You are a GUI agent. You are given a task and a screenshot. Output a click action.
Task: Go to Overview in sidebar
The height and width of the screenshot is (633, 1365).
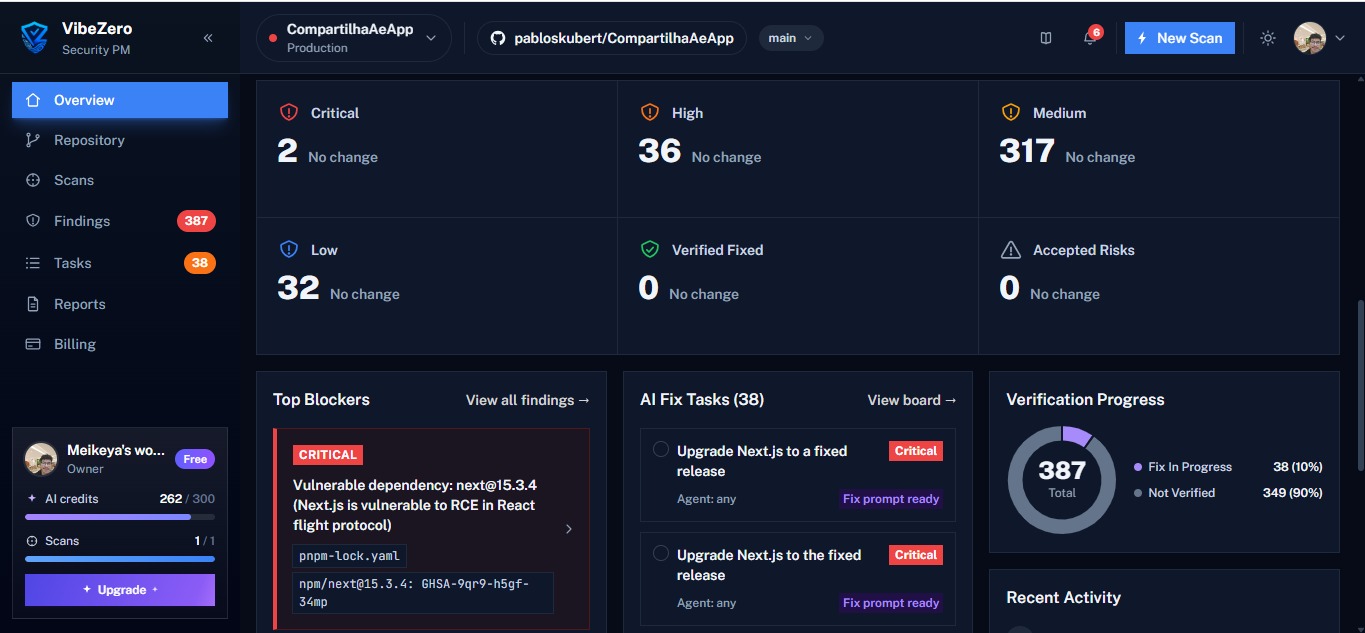[120, 100]
